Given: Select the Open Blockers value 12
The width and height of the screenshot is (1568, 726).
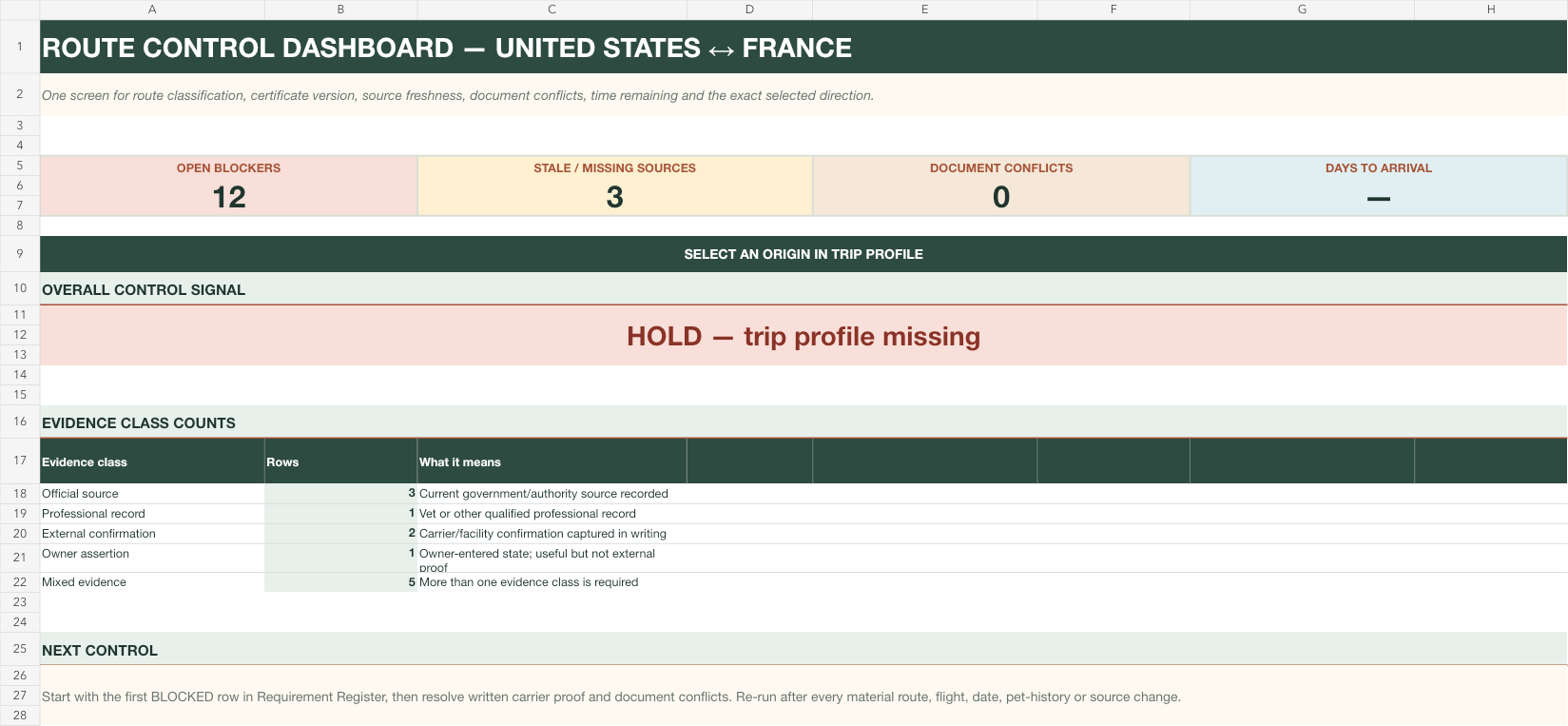Looking at the screenshot, I should tap(228, 197).
